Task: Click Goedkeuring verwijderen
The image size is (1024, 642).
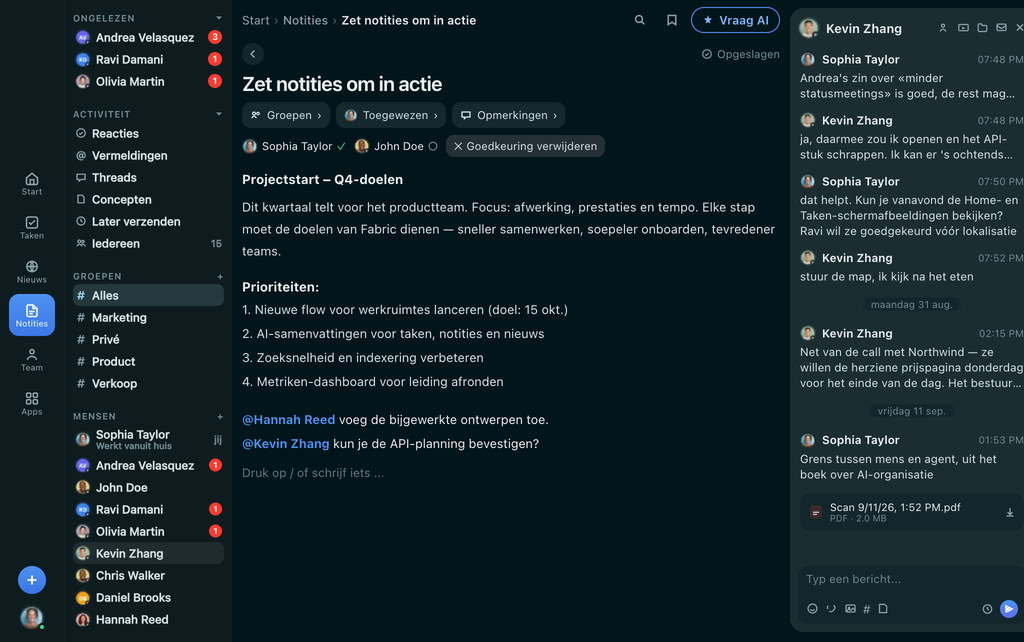Action: (x=525, y=146)
